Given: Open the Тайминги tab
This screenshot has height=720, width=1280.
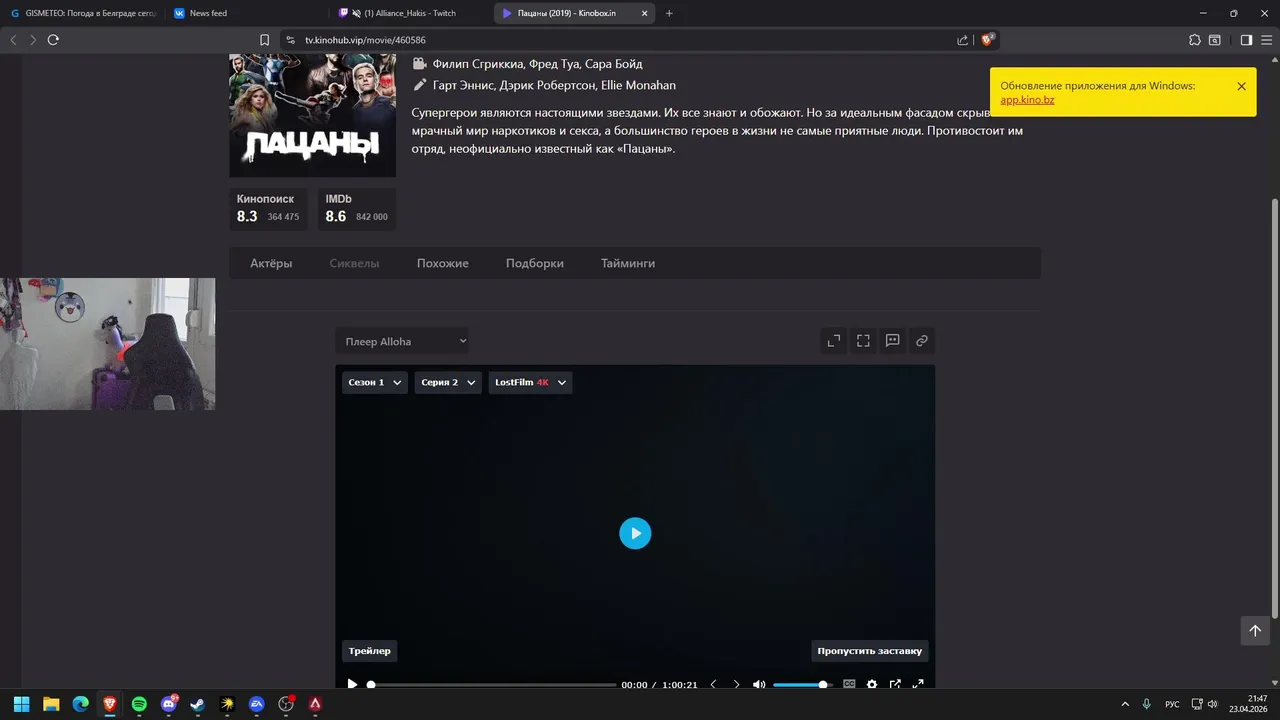Looking at the screenshot, I should [628, 263].
